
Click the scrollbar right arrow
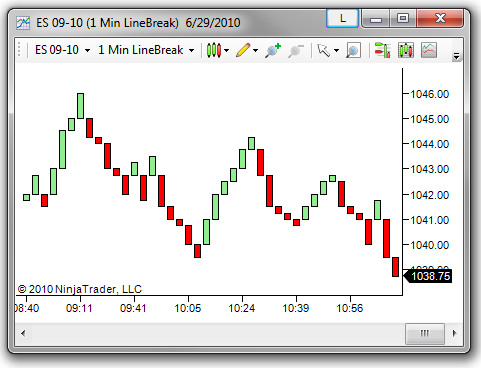[x=454, y=333]
